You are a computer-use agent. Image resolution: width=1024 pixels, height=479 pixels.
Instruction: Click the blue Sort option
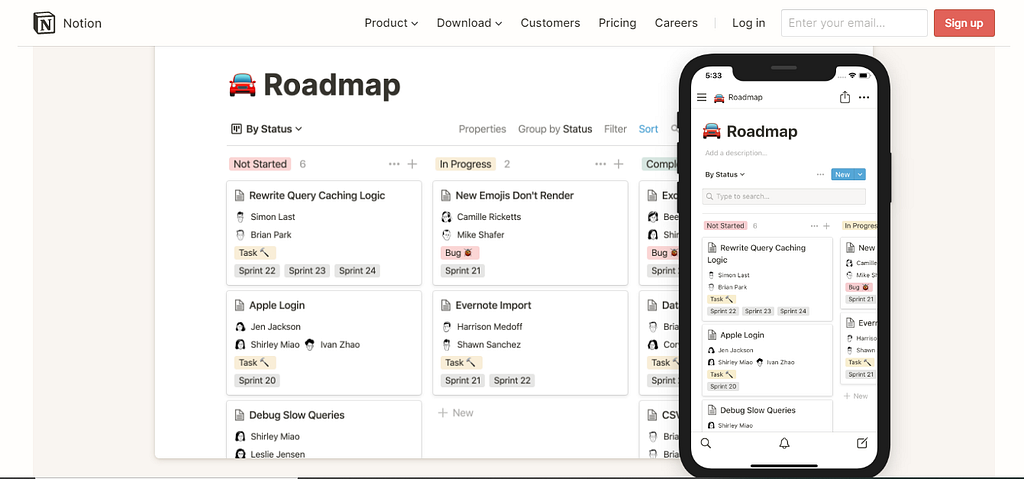click(x=648, y=129)
